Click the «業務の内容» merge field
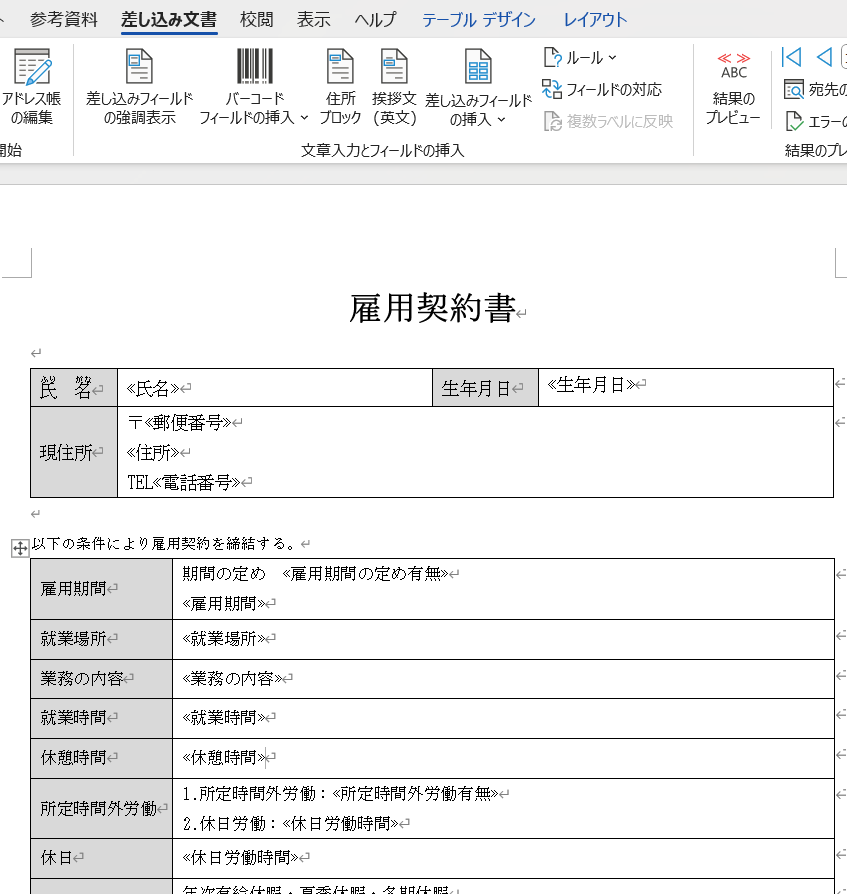This screenshot has width=847, height=894. [x=232, y=678]
